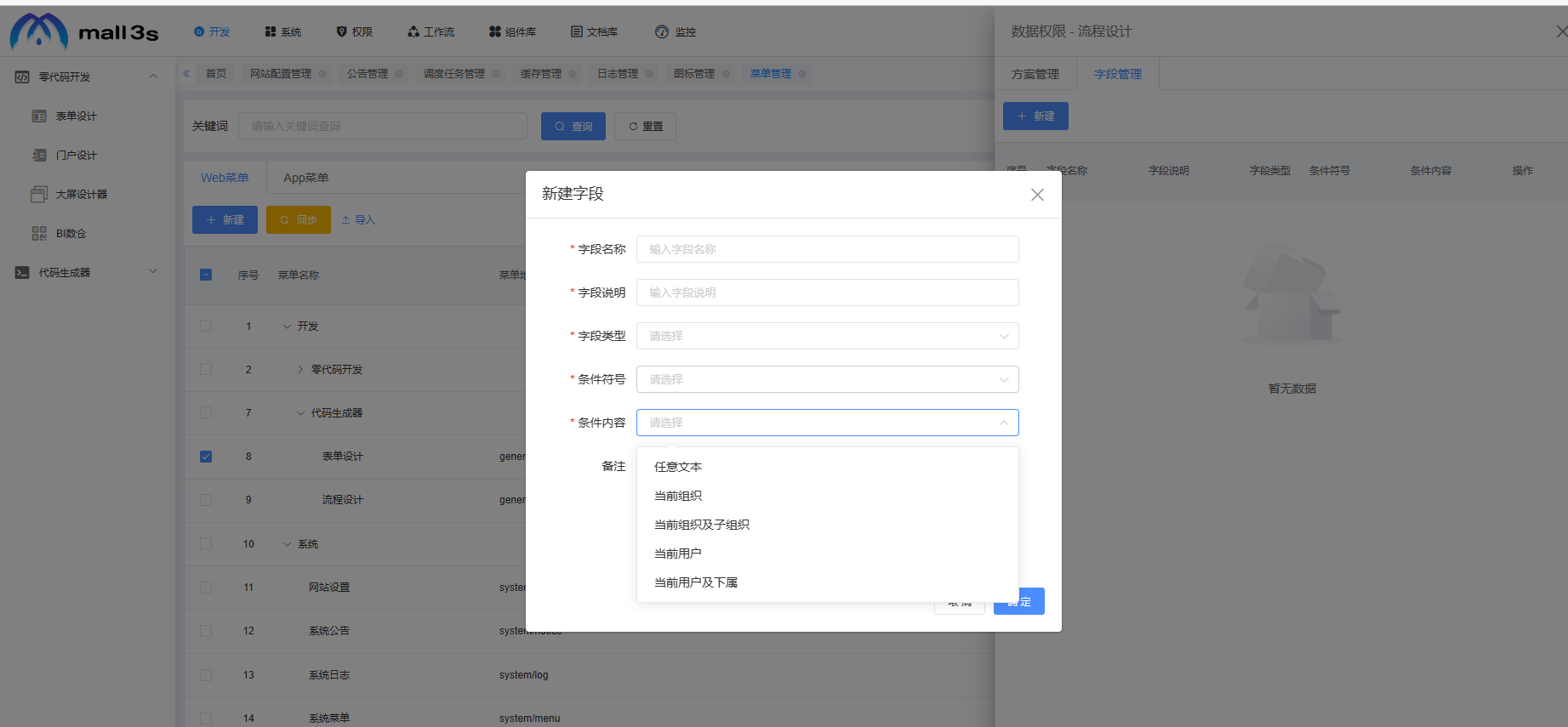Check the row 2 零代码开发 checkbox
This screenshot has width=1568, height=727.
pos(206,369)
